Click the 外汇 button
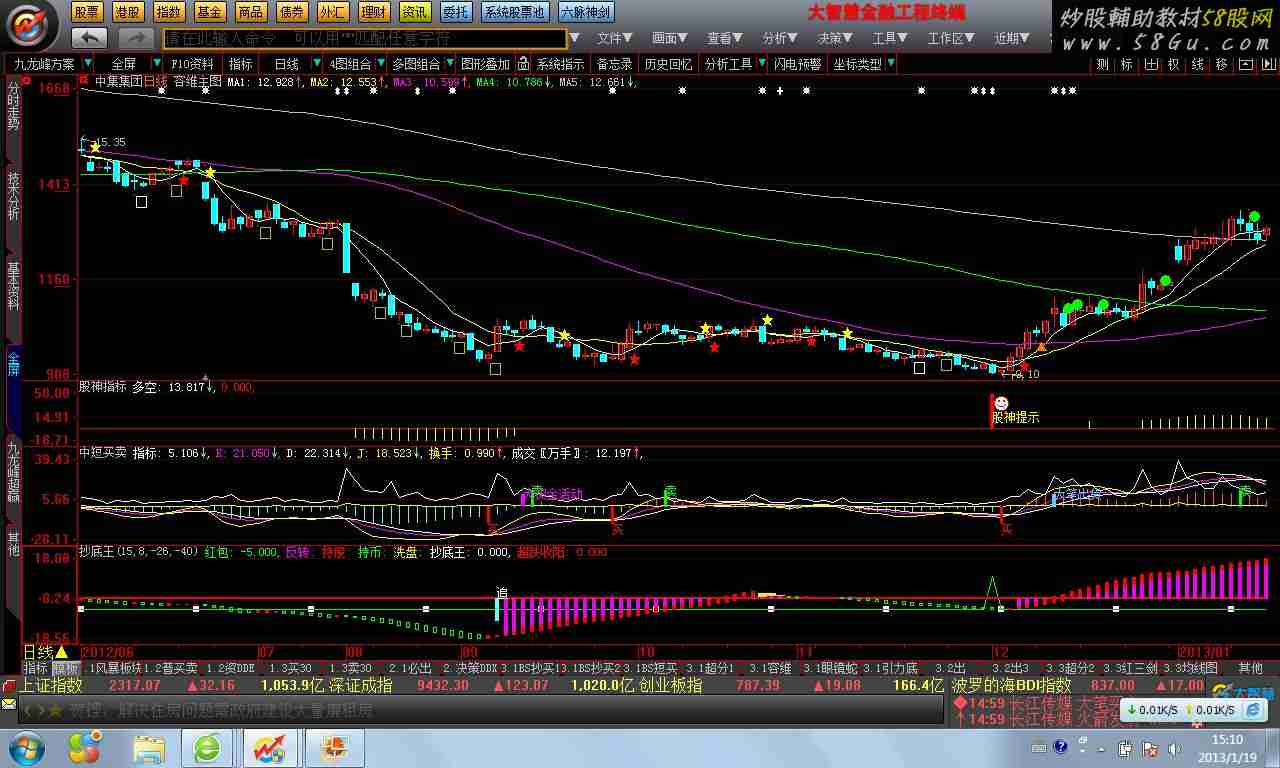This screenshot has height=768, width=1280. click(x=333, y=13)
